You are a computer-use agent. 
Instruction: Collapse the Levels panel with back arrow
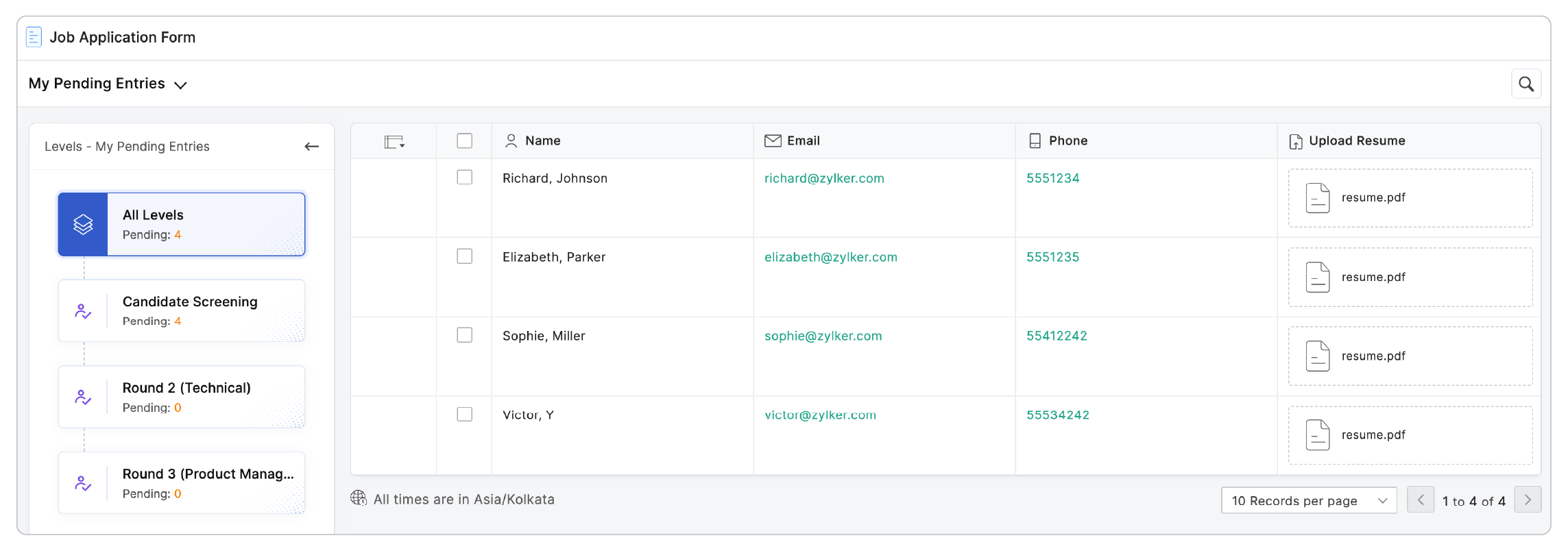[x=311, y=146]
